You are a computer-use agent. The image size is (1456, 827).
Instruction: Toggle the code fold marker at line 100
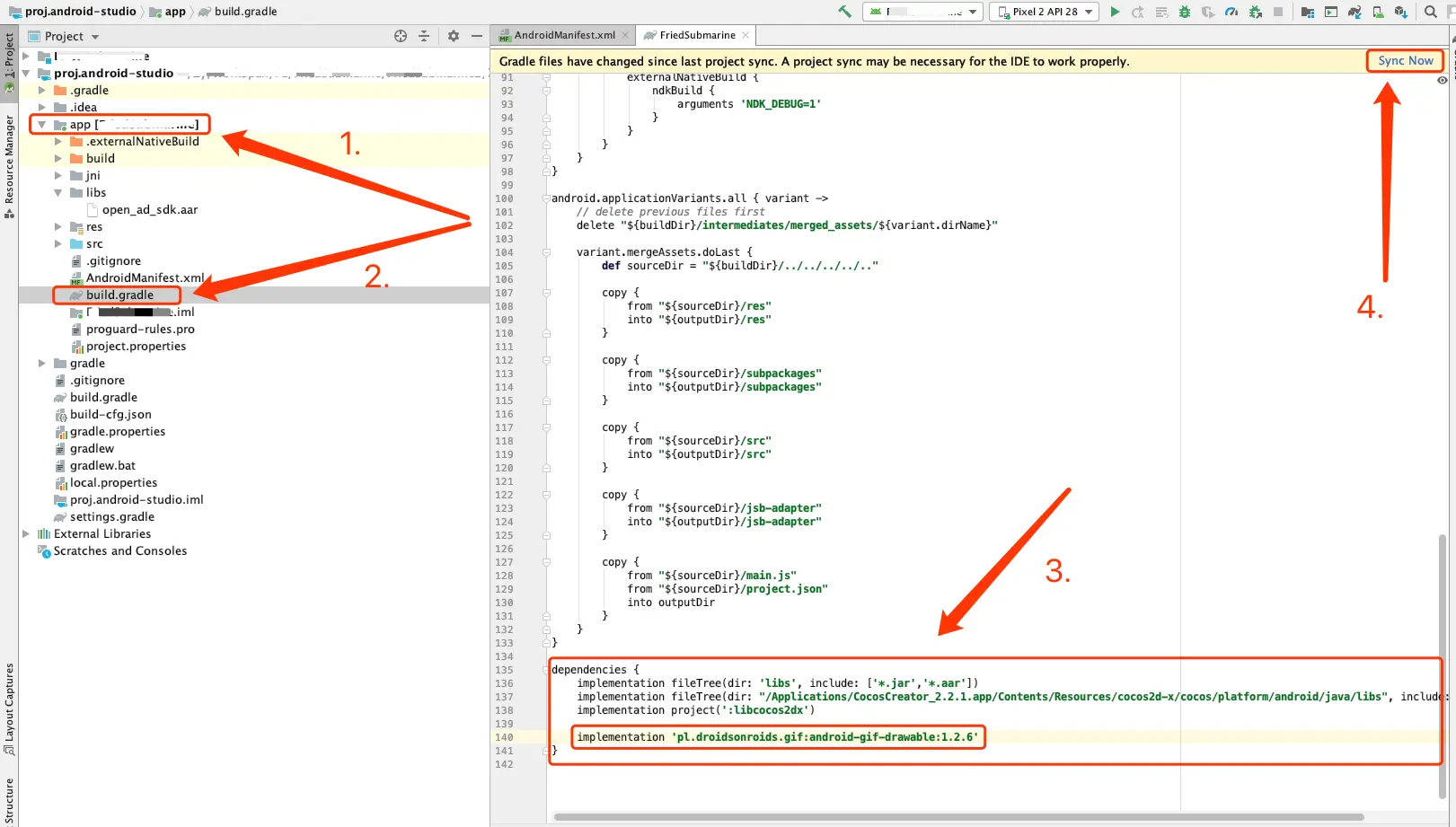point(546,198)
